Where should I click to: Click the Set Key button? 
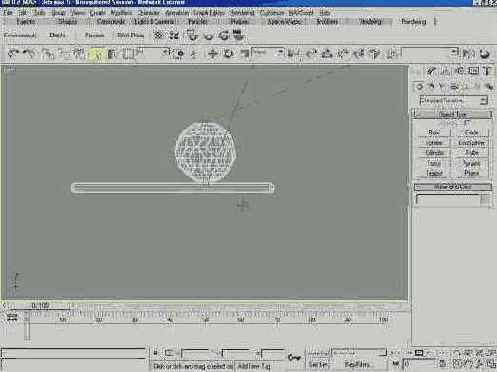(x=318, y=365)
